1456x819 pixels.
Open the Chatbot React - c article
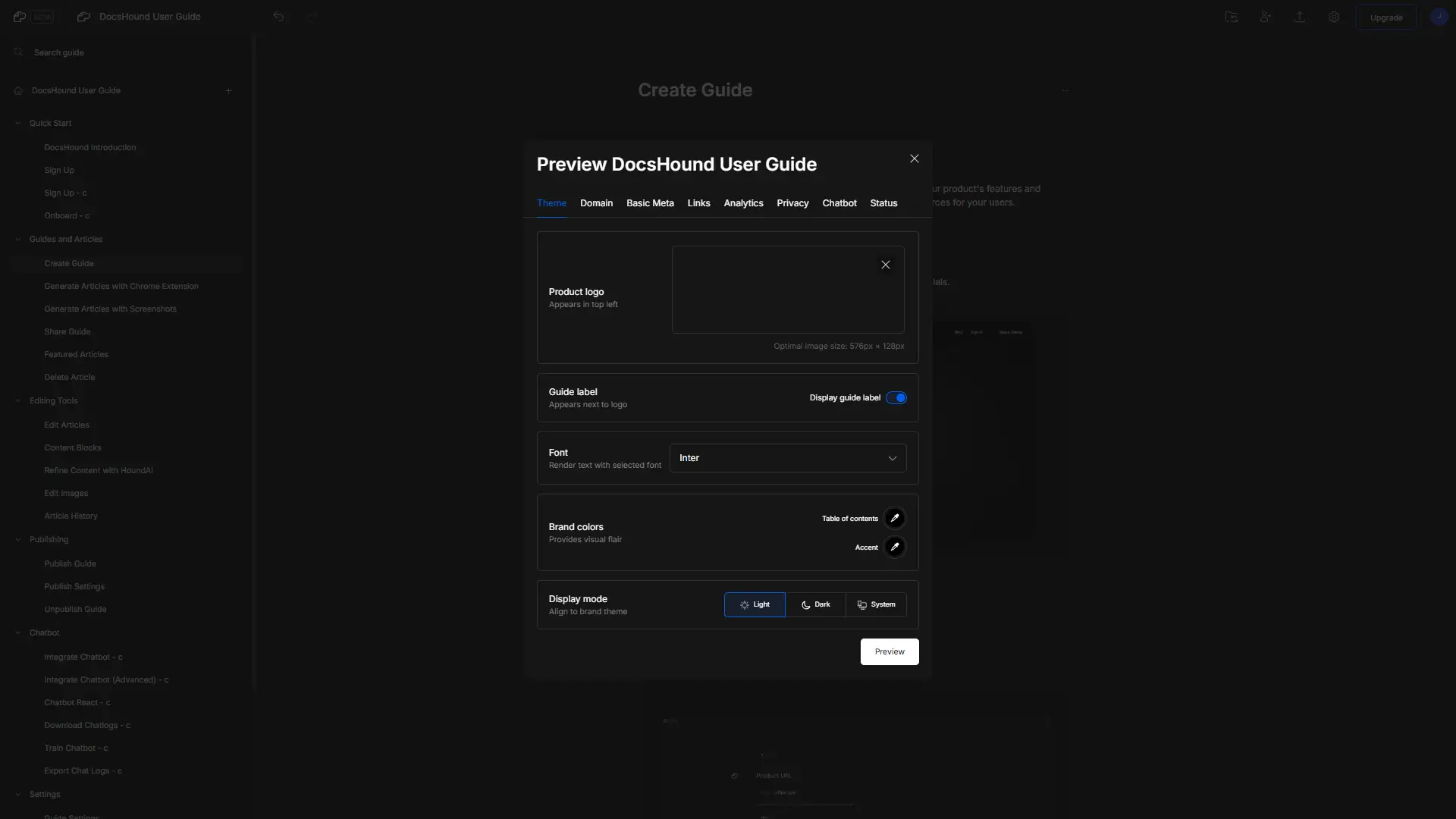77,703
